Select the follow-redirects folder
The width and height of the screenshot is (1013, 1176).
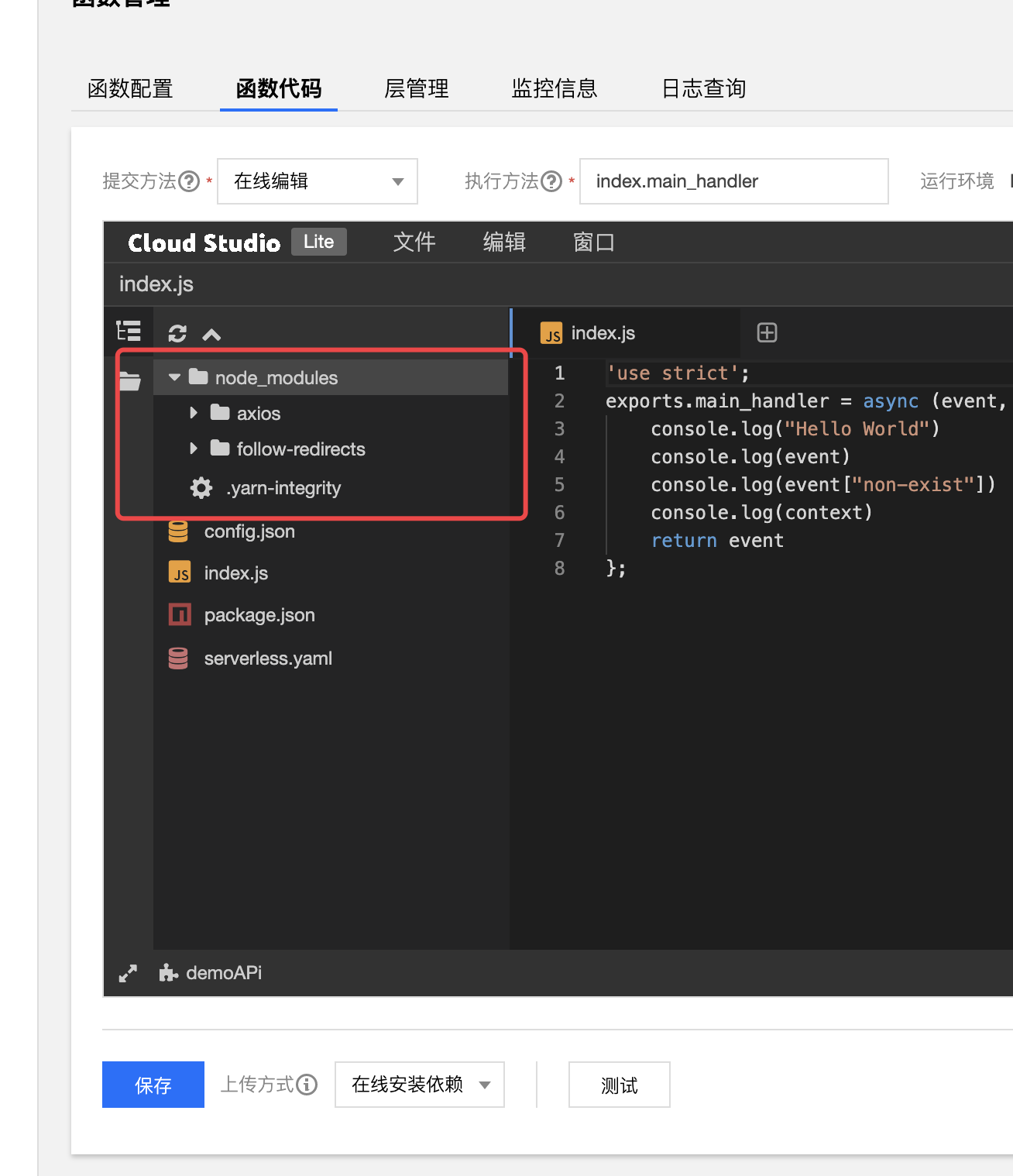pos(301,449)
